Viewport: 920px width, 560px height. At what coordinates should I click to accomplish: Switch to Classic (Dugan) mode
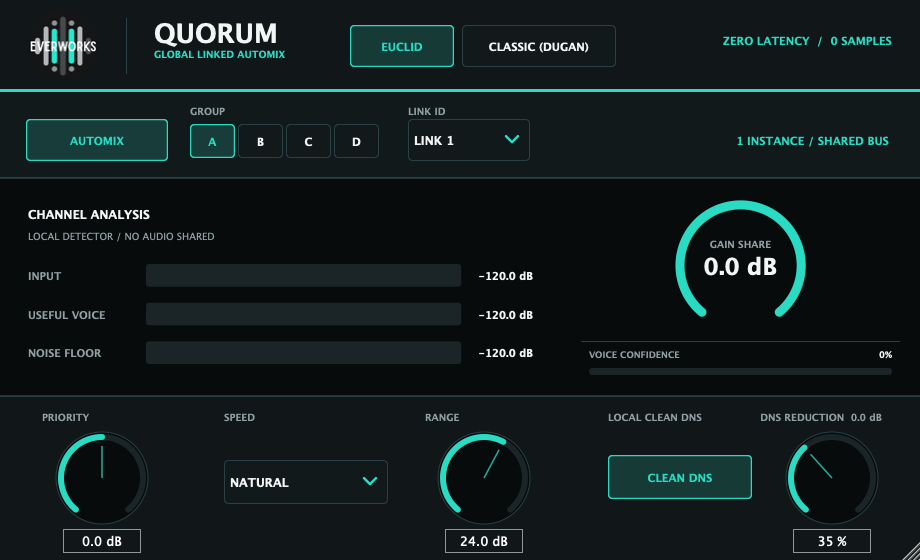[x=539, y=46]
